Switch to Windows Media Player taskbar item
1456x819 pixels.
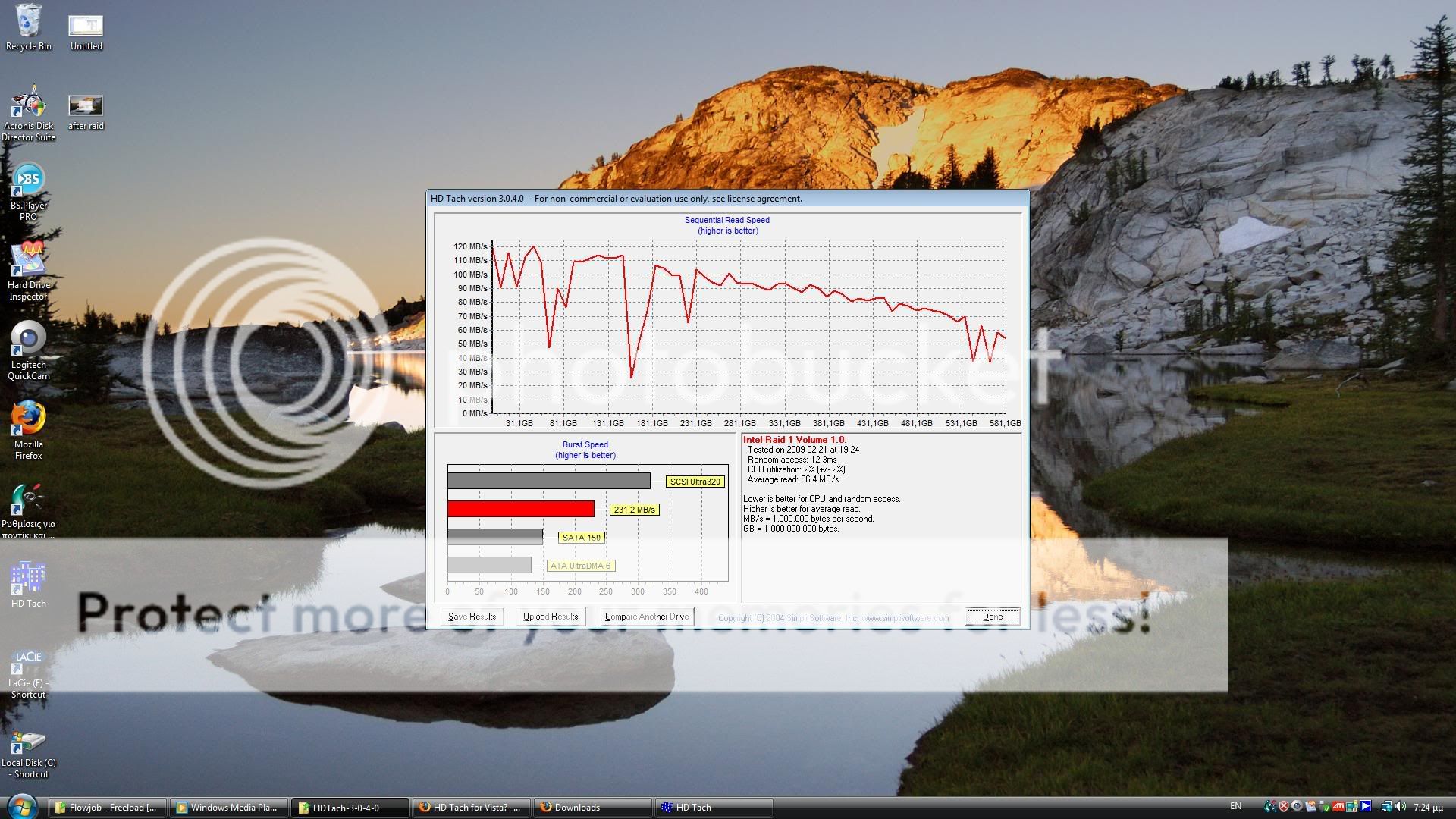coord(228,808)
